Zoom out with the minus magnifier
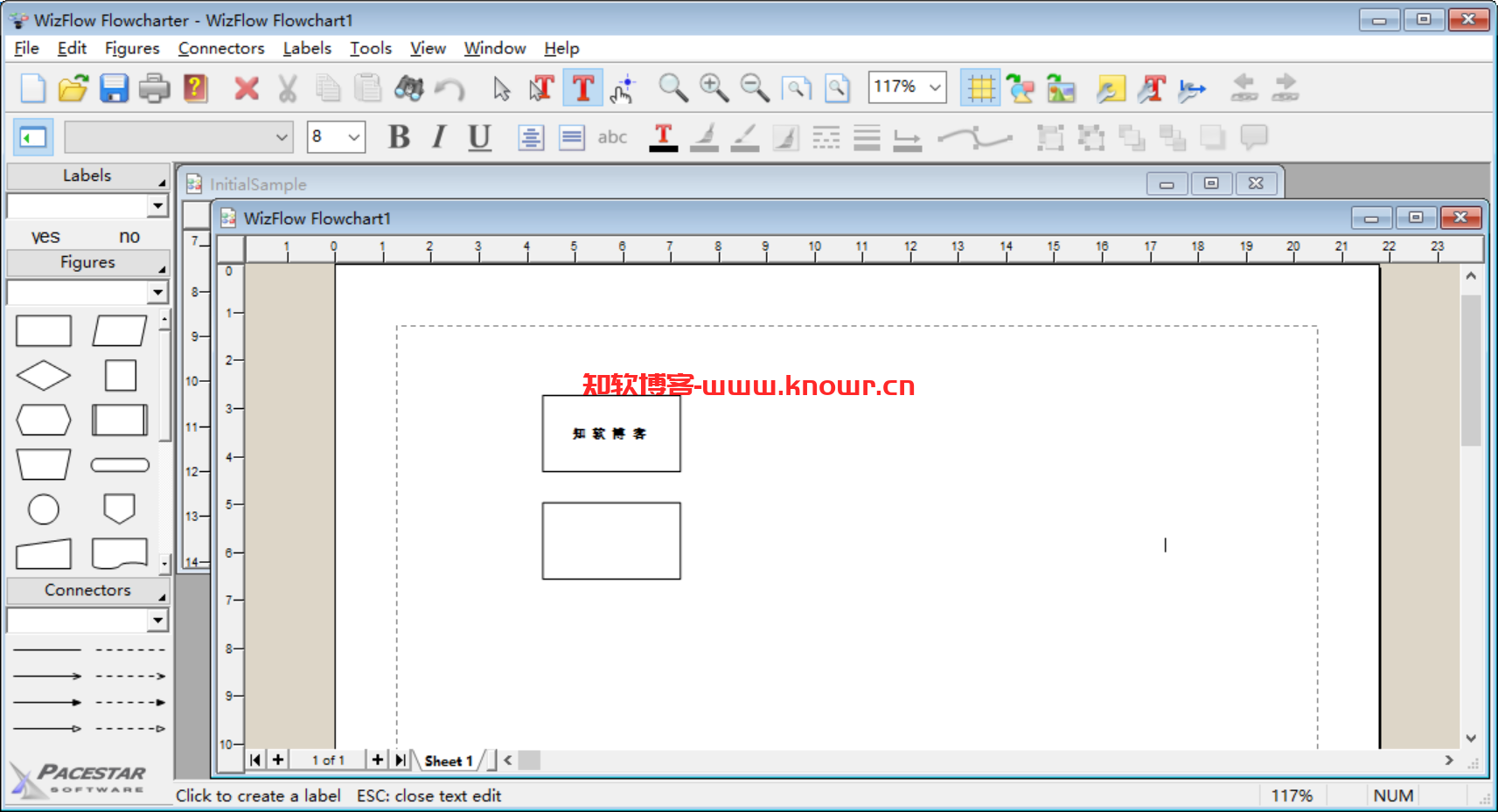Image resolution: width=1498 pixels, height=812 pixels. [x=754, y=88]
